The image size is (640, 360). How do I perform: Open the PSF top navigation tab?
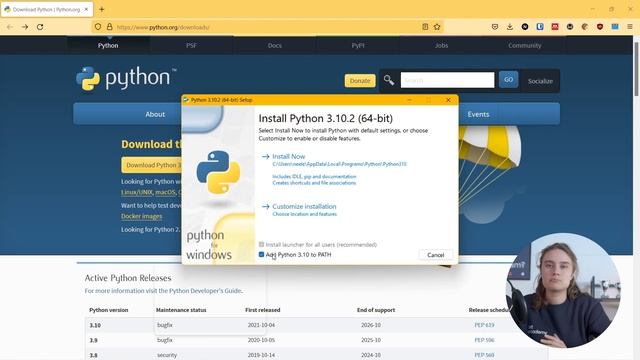[191, 45]
